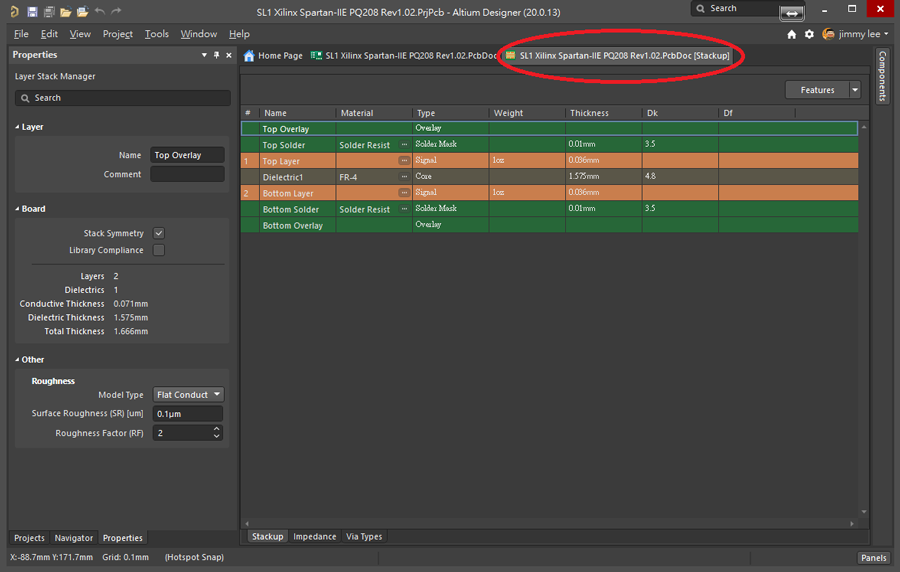This screenshot has width=900, height=572.
Task: Select the Dielectric1 layer row
Action: pyautogui.click(x=283, y=177)
